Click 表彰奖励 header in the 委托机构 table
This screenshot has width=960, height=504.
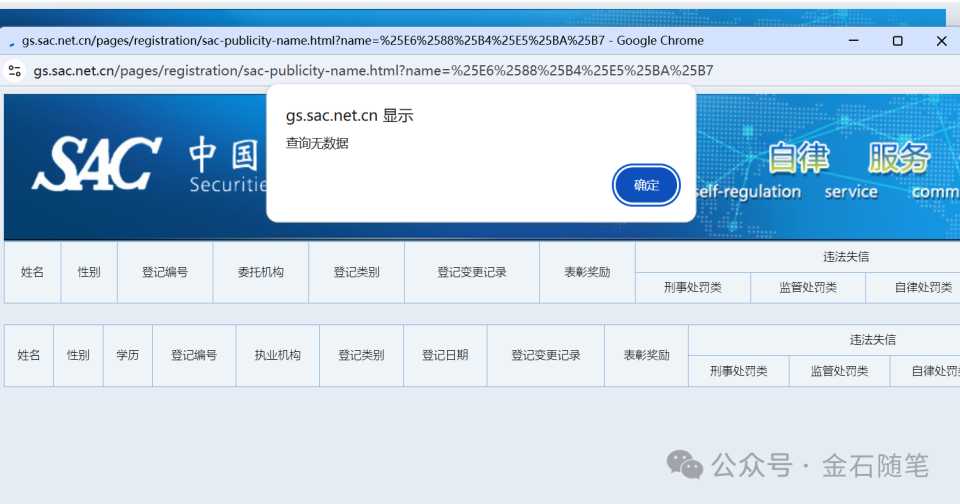pos(587,273)
